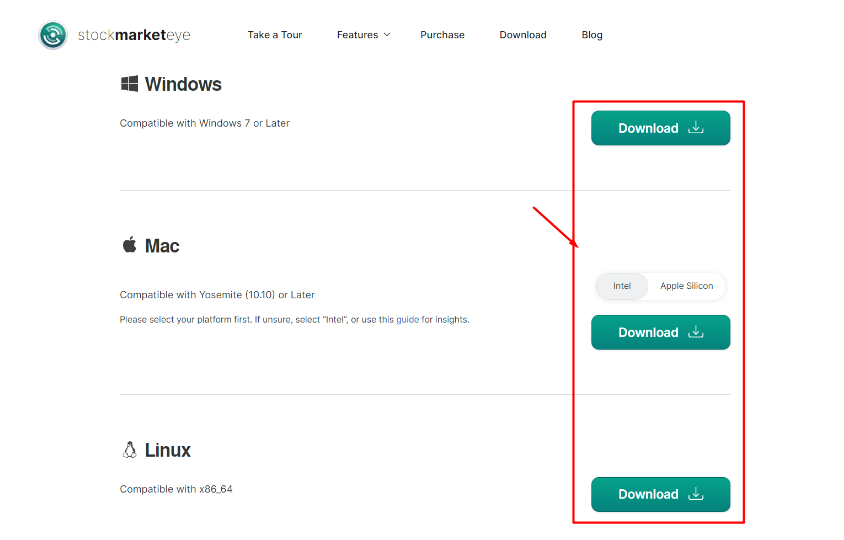
Task: Click the Windows Download button
Action: pos(660,128)
